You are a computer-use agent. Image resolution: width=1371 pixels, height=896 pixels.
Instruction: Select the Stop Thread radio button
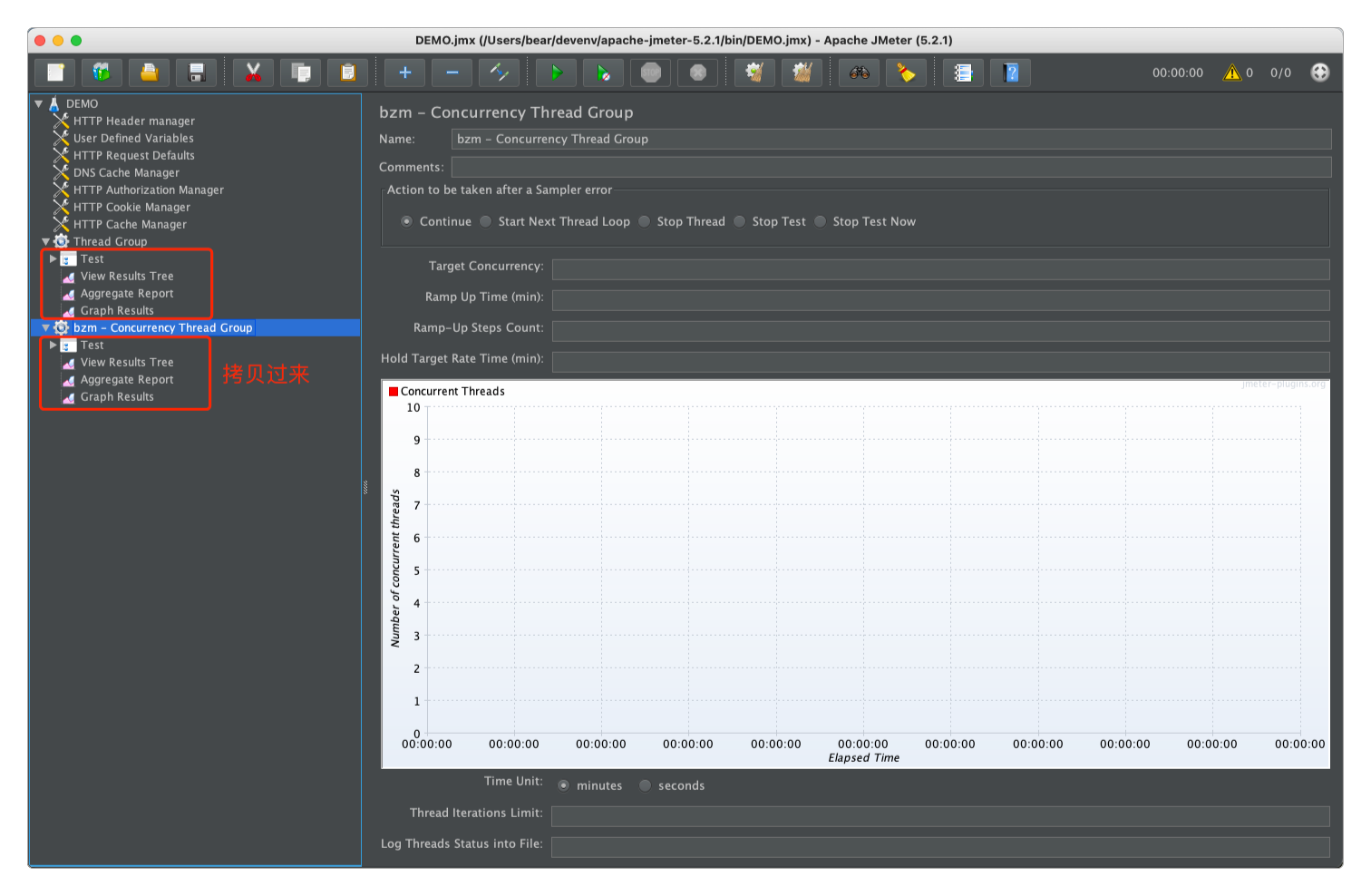point(645,221)
